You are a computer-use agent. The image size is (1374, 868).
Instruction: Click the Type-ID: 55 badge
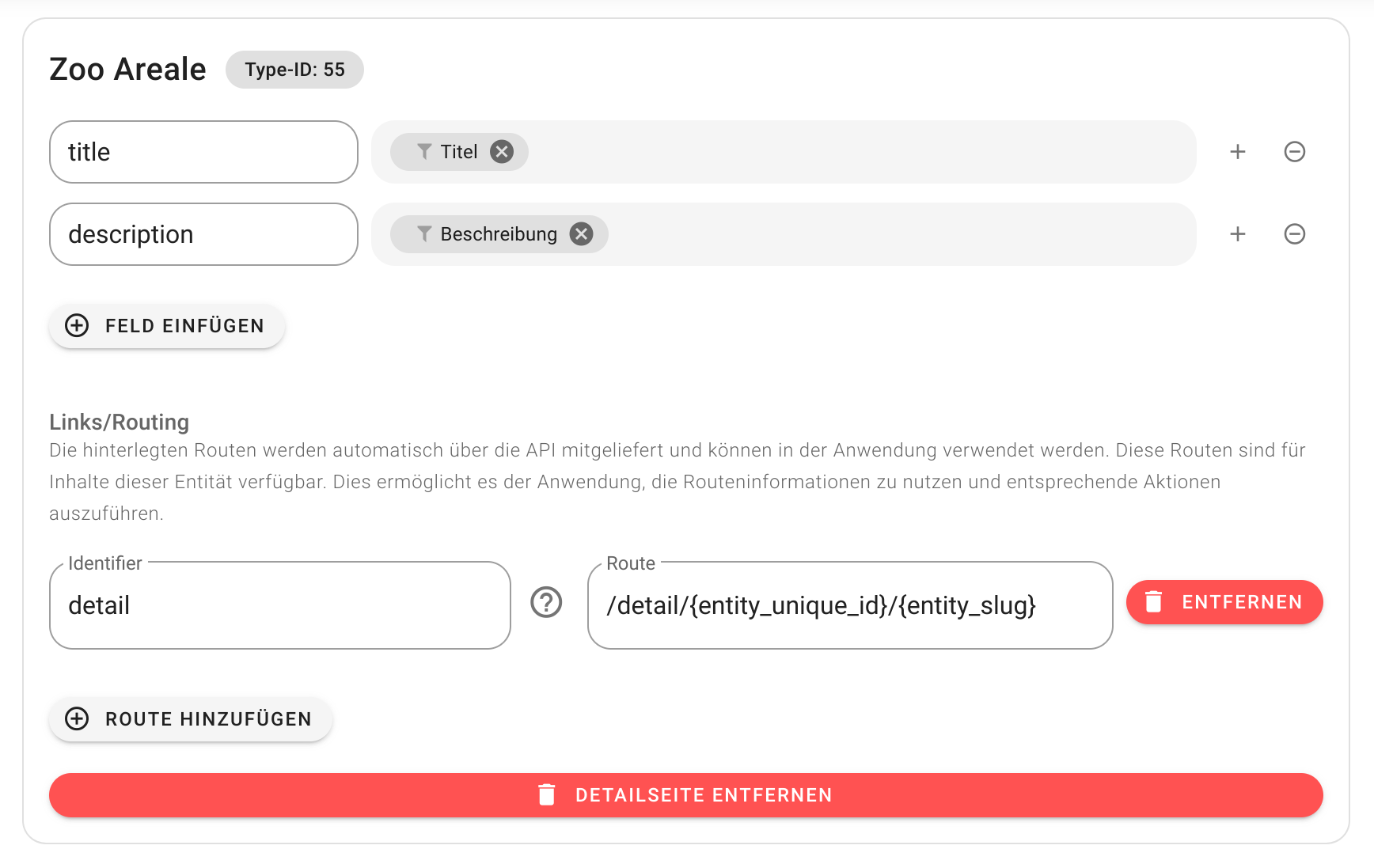[294, 70]
